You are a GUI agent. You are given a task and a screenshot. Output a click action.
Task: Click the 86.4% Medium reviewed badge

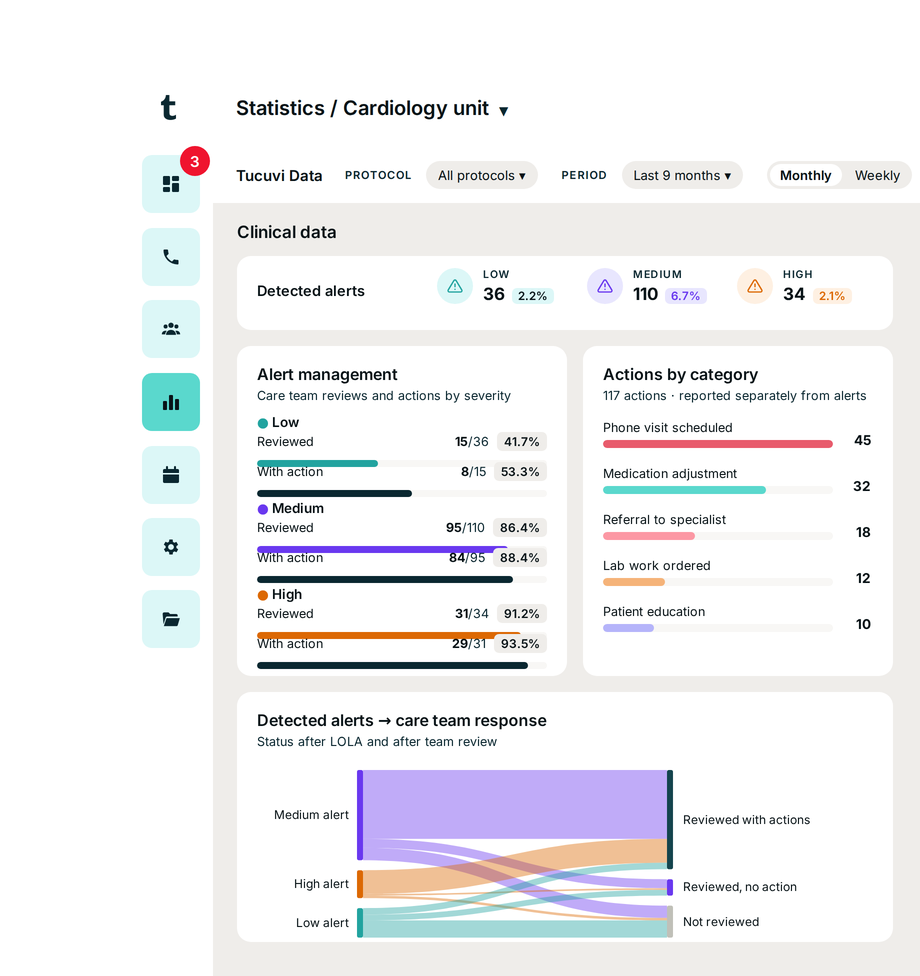(520, 528)
